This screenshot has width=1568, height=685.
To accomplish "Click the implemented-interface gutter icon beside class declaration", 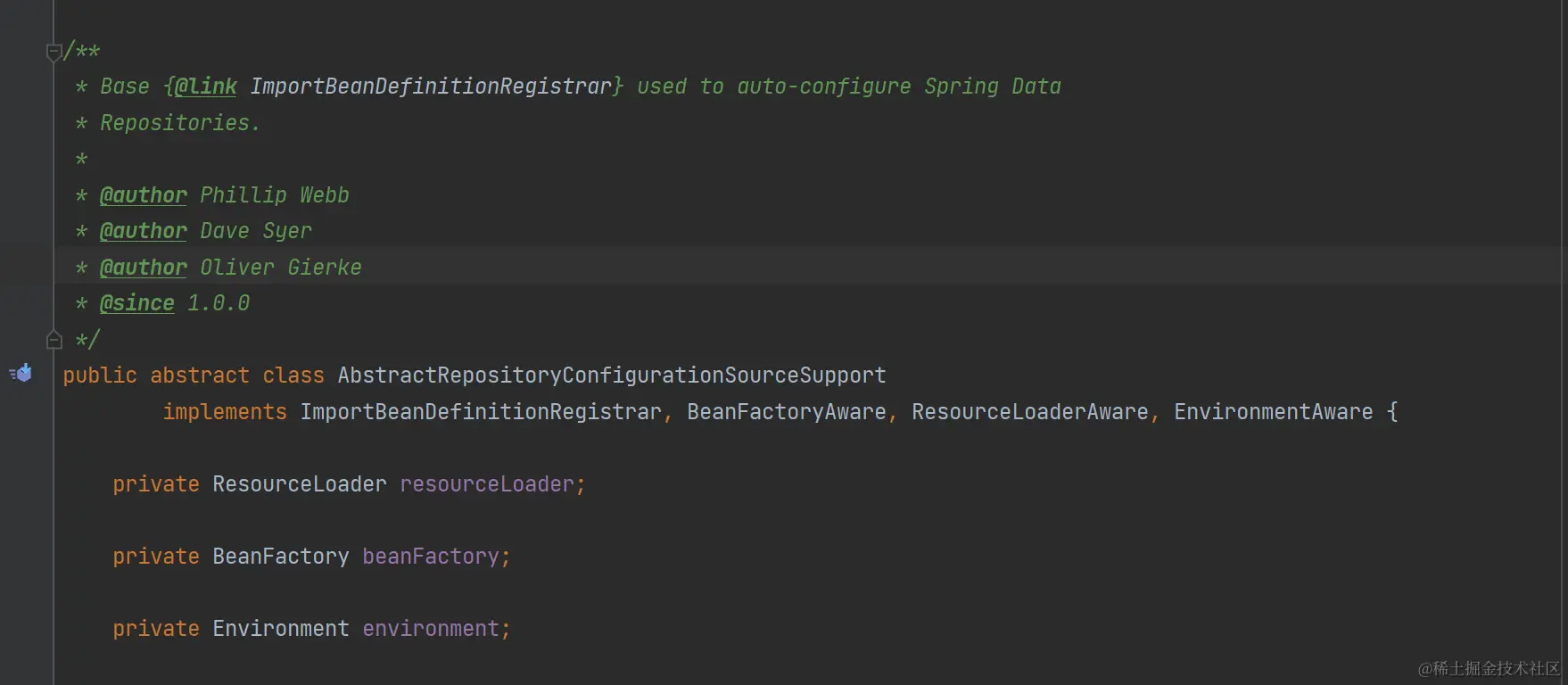I will tap(21, 373).
